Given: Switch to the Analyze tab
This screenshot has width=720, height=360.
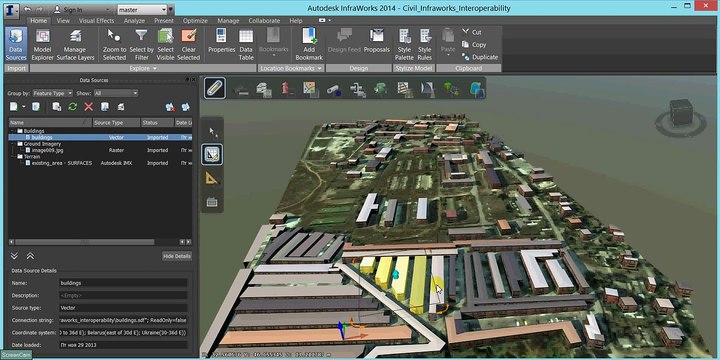Looking at the screenshot, I should 134,21.
